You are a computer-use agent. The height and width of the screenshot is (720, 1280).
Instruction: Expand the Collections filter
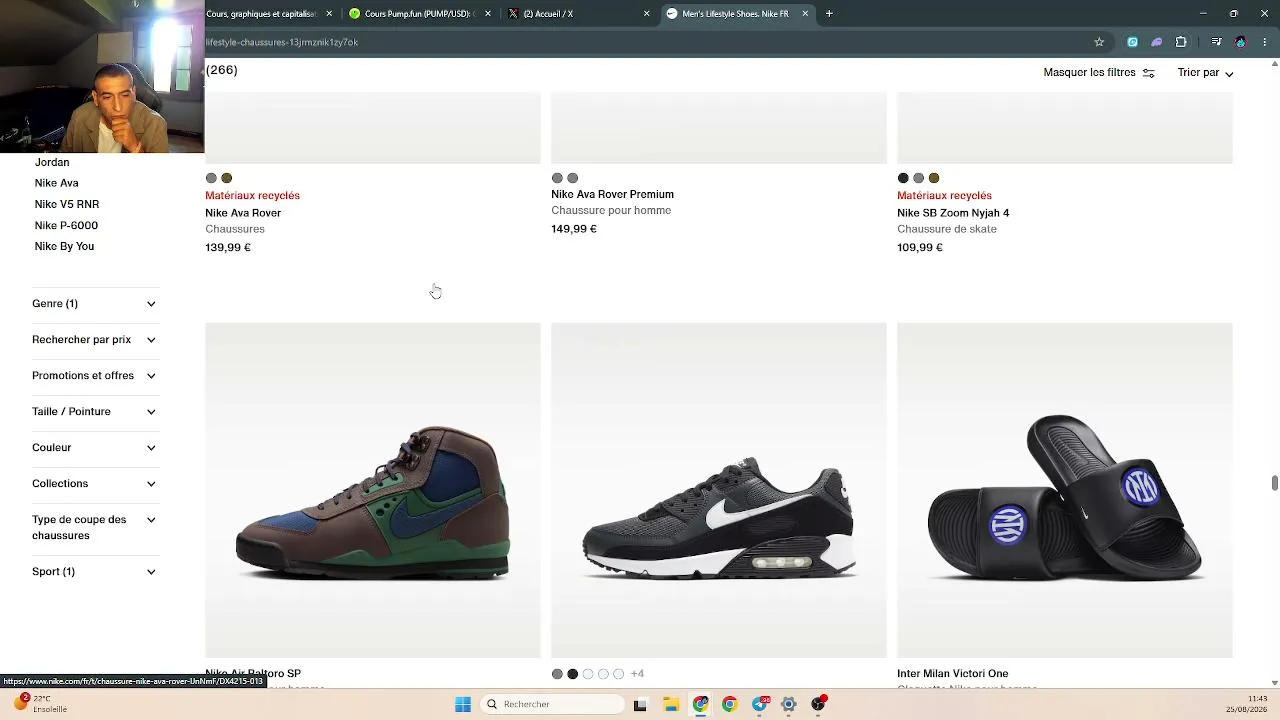tap(94, 483)
